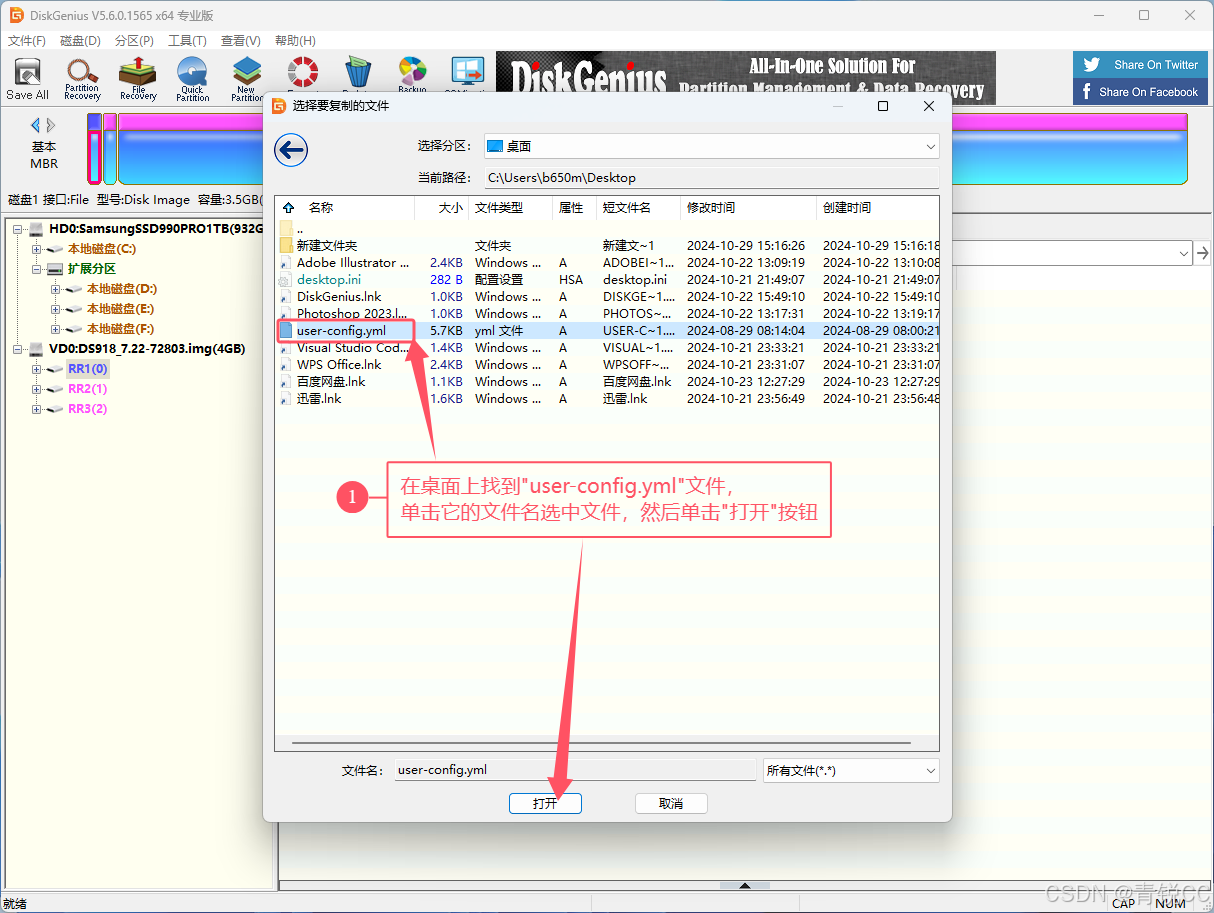
Task: Select the RR2(1) partition in tree
Action: point(88,389)
